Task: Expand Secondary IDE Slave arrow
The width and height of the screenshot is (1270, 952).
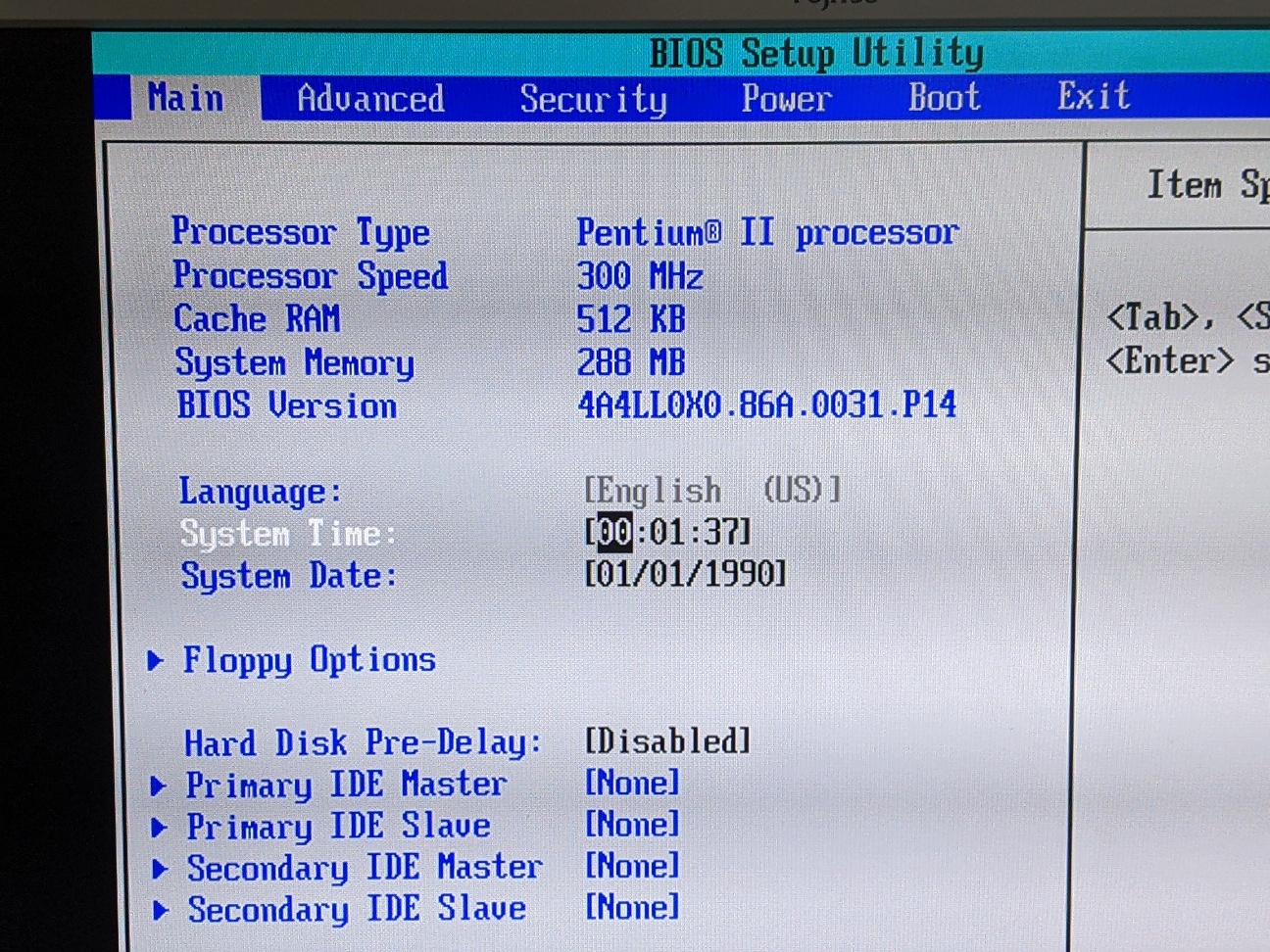Action: [x=162, y=911]
